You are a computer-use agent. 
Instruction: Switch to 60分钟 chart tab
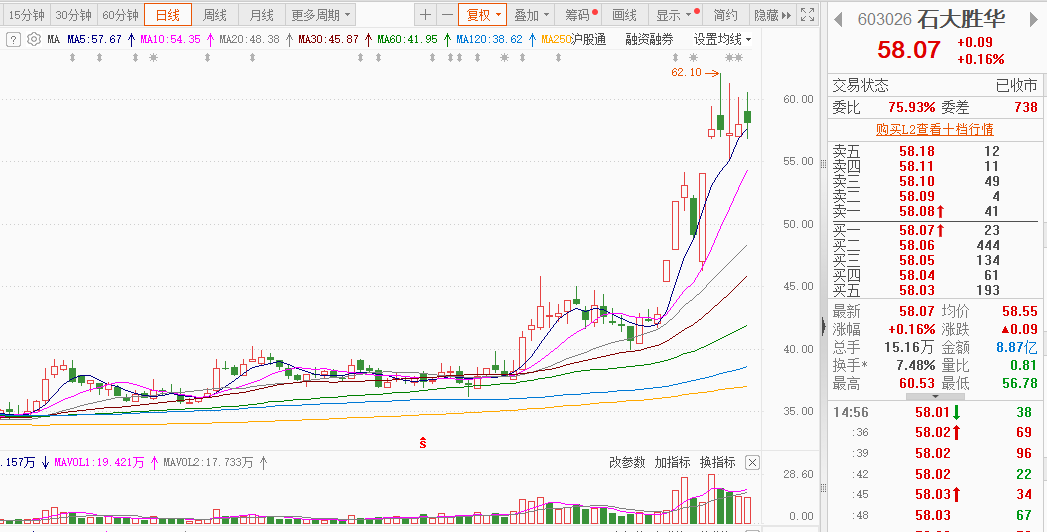(x=121, y=15)
